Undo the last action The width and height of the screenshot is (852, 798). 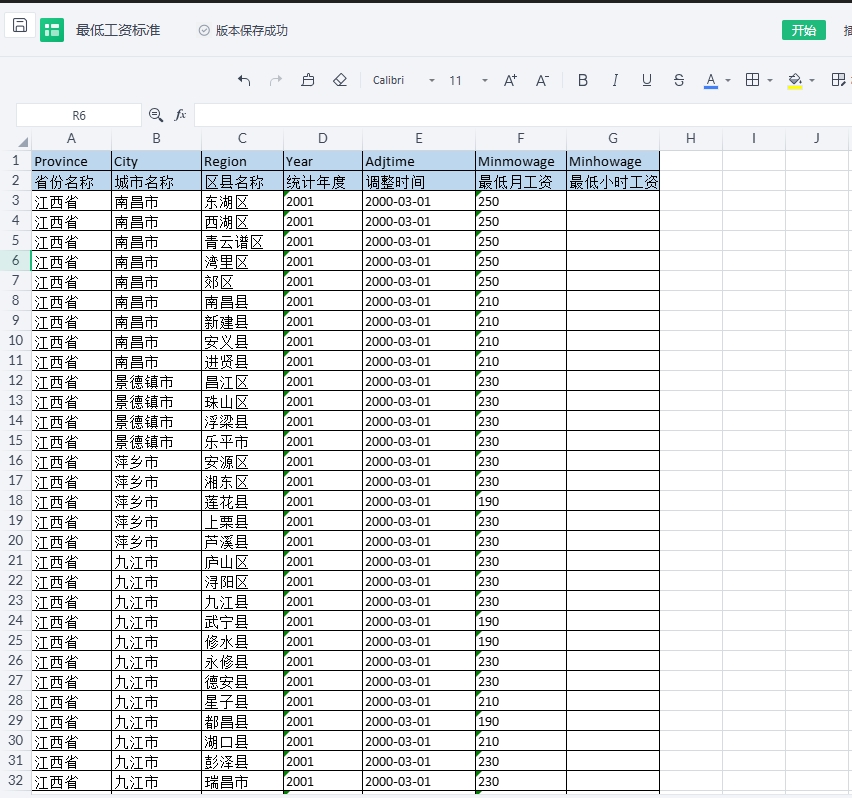pyautogui.click(x=245, y=80)
